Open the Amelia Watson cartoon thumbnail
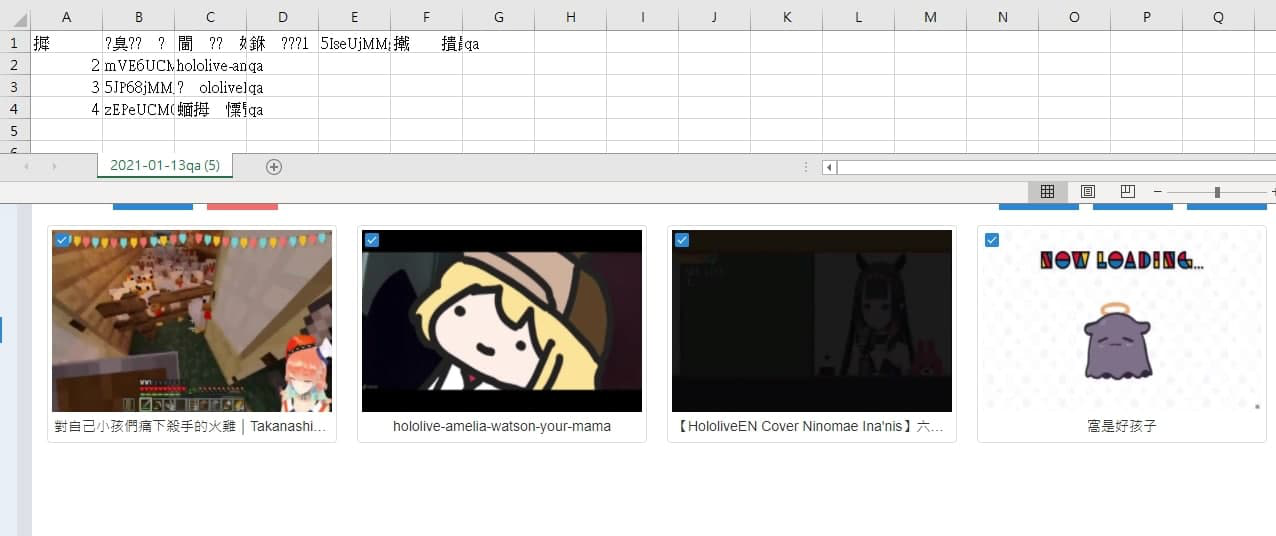Viewport: 1276px width, 536px height. pyautogui.click(x=502, y=321)
